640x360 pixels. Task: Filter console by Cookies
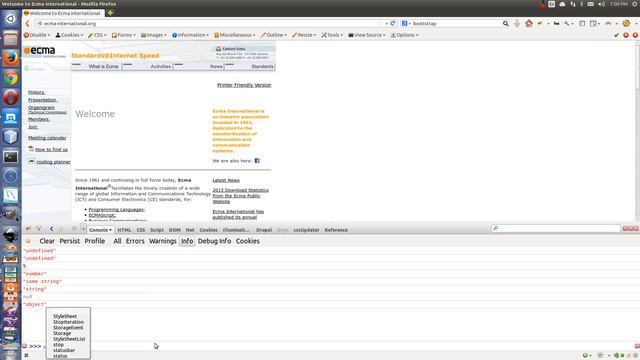[x=247, y=241]
